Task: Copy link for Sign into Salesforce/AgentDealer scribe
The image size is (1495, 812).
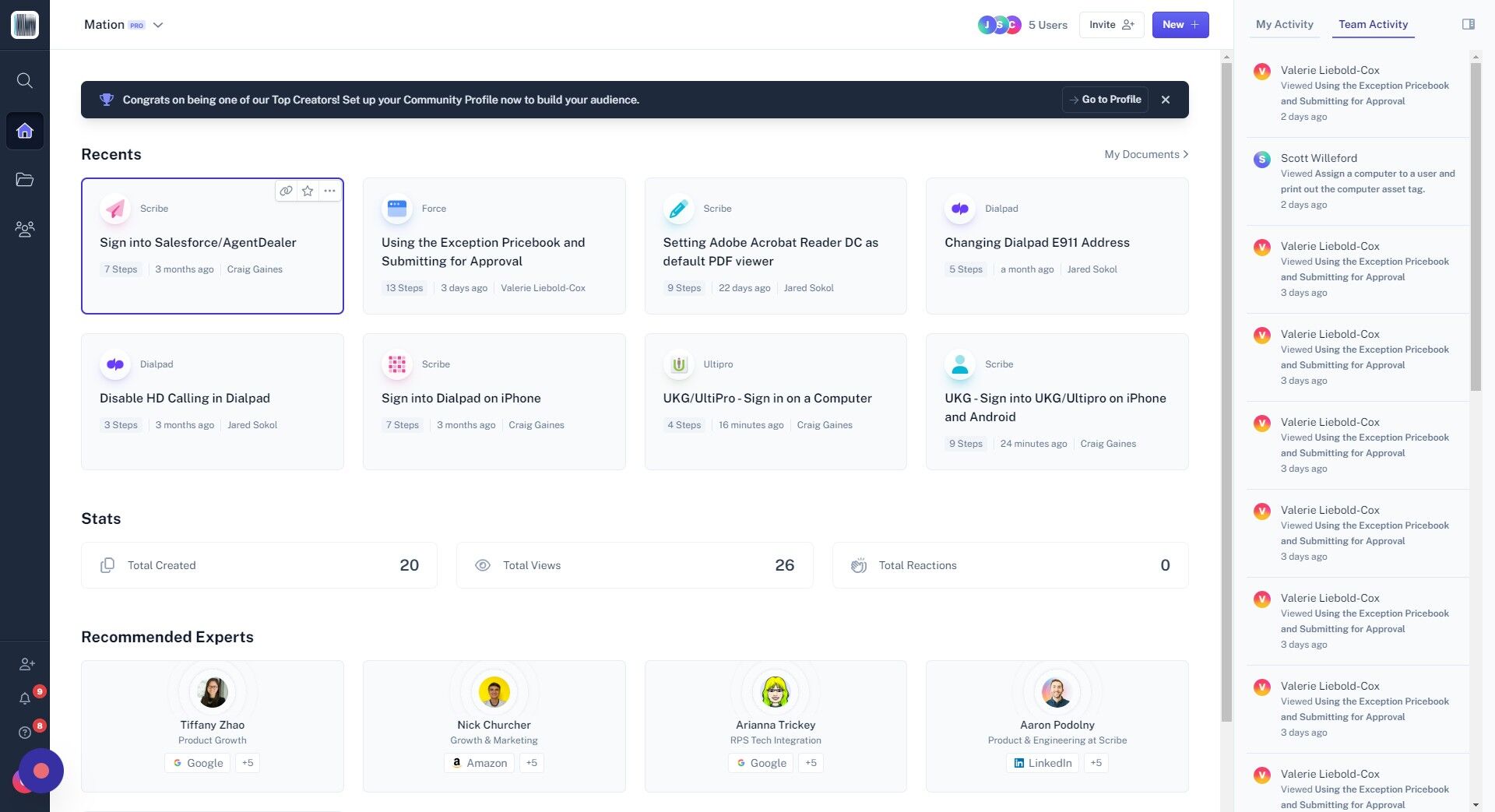Action: [286, 191]
